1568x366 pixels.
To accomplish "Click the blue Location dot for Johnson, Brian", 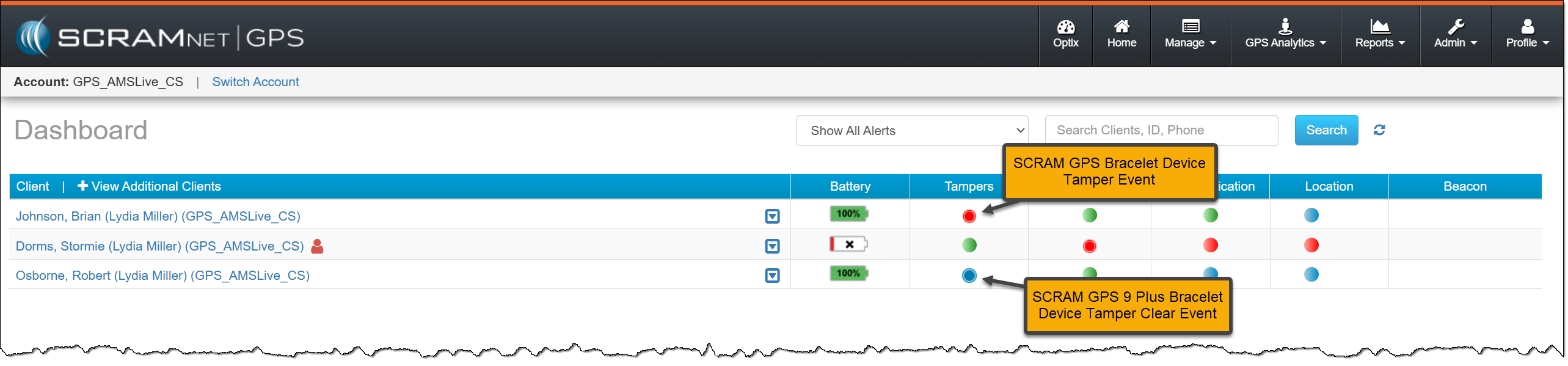I will (1311, 215).
